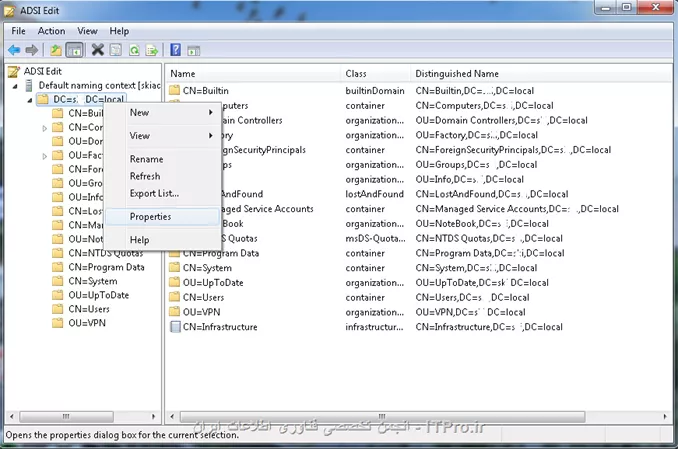The width and height of the screenshot is (678, 449).
Task: Choose Rename from the context menu
Action: tap(163, 159)
